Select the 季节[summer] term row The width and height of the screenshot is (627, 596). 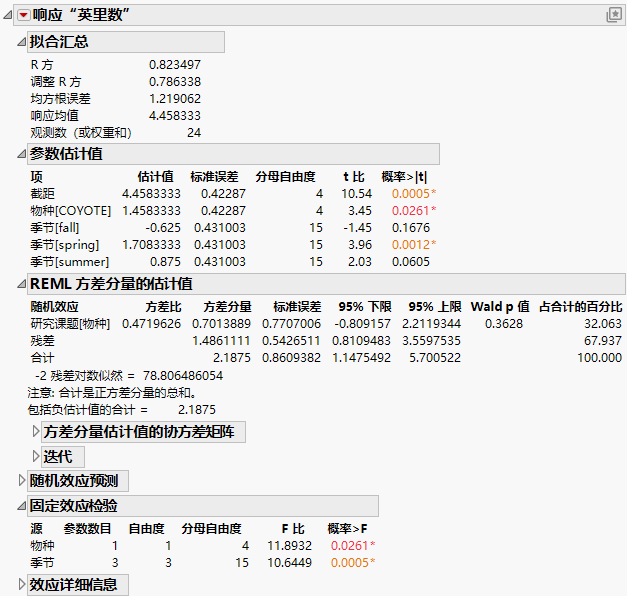coord(234,262)
